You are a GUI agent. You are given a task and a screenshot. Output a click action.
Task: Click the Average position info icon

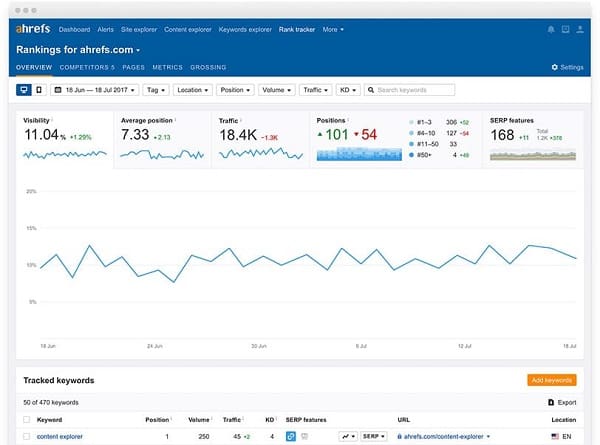coord(175,120)
